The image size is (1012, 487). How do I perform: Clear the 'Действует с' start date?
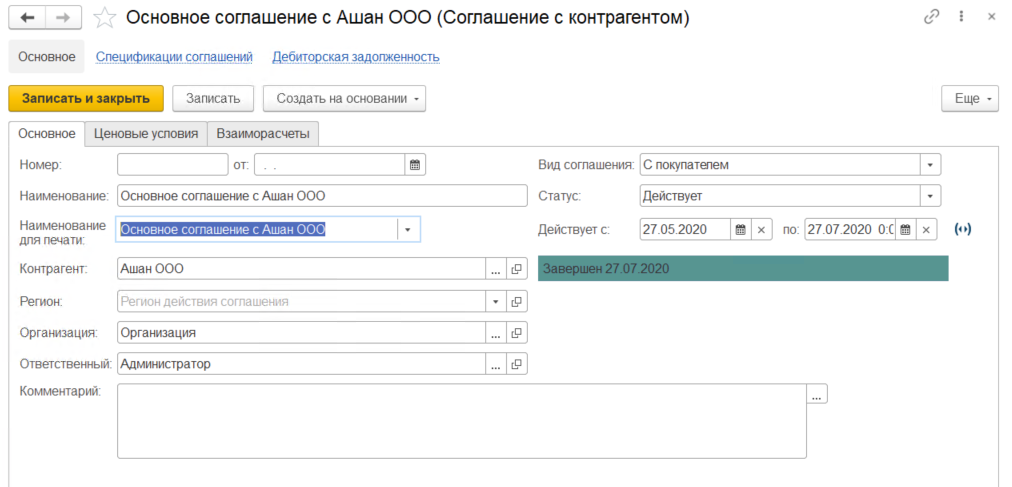click(x=761, y=229)
